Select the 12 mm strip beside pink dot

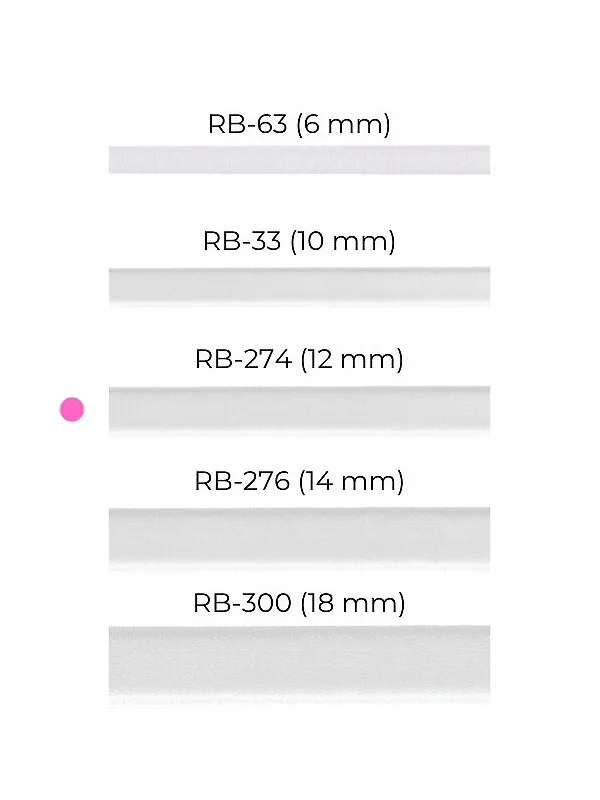299,409
